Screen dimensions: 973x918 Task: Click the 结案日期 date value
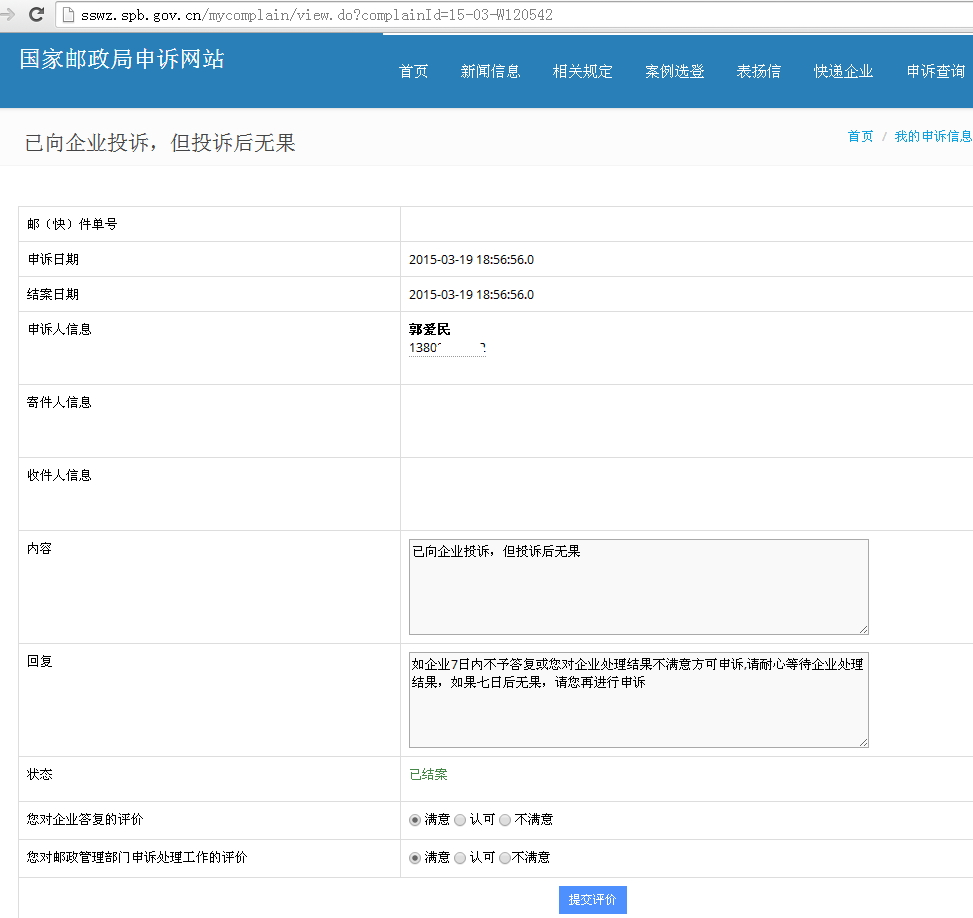pyautogui.click(x=471, y=294)
